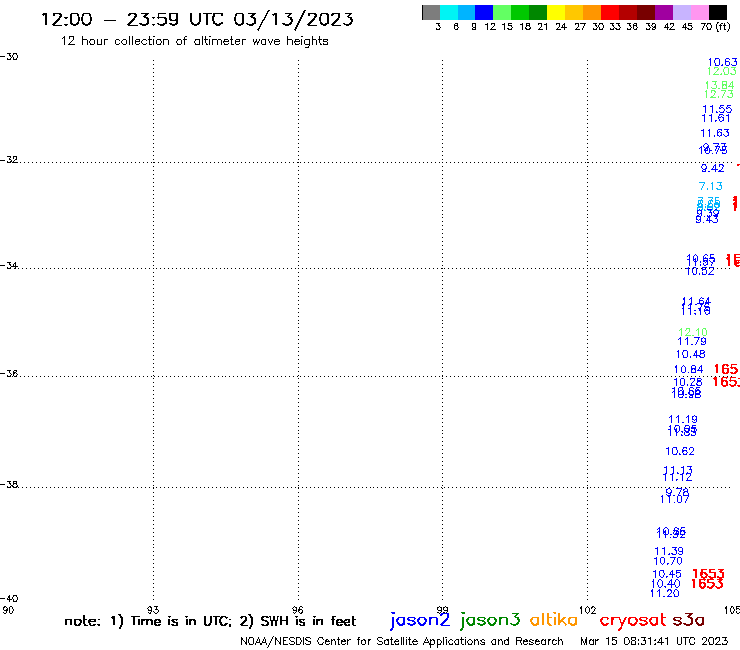
Task: Select the -40 latitude label at bottom
Action: (9, 599)
